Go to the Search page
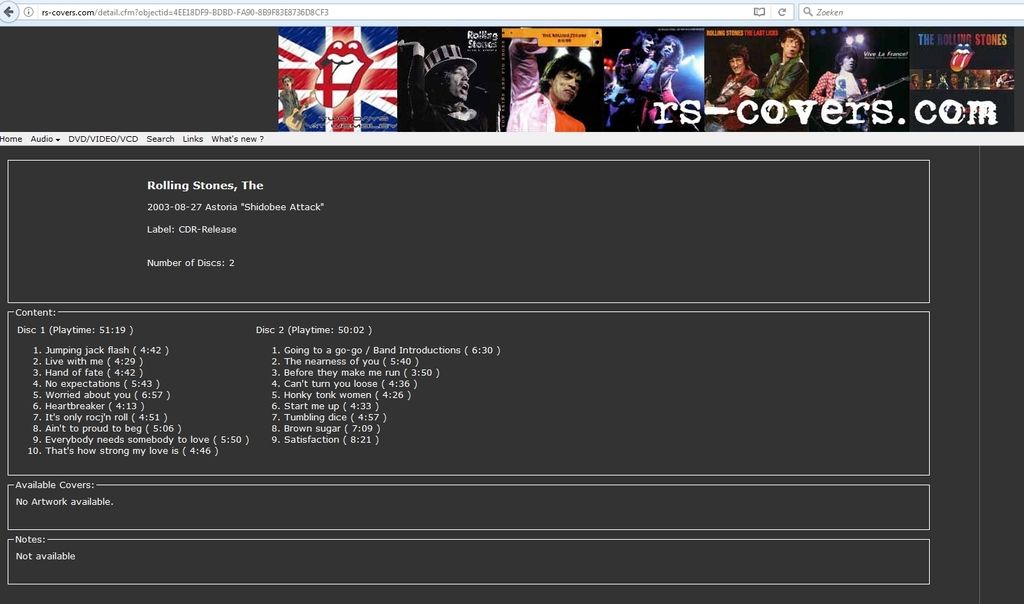 pos(160,139)
